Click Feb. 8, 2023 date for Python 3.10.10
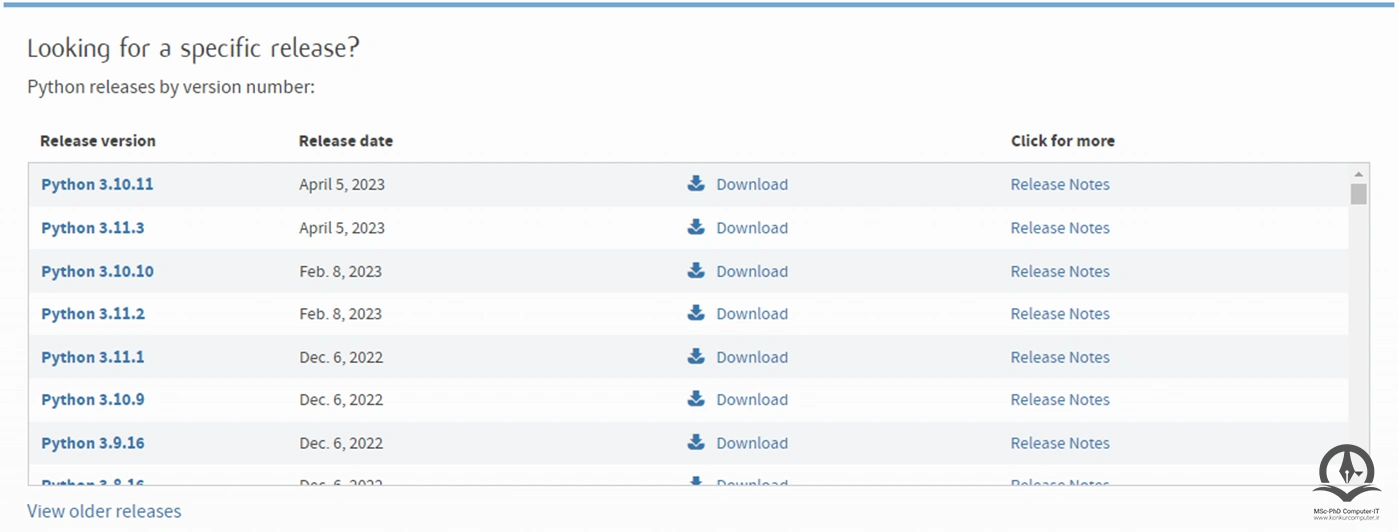This screenshot has height=532, width=1398. pos(341,271)
